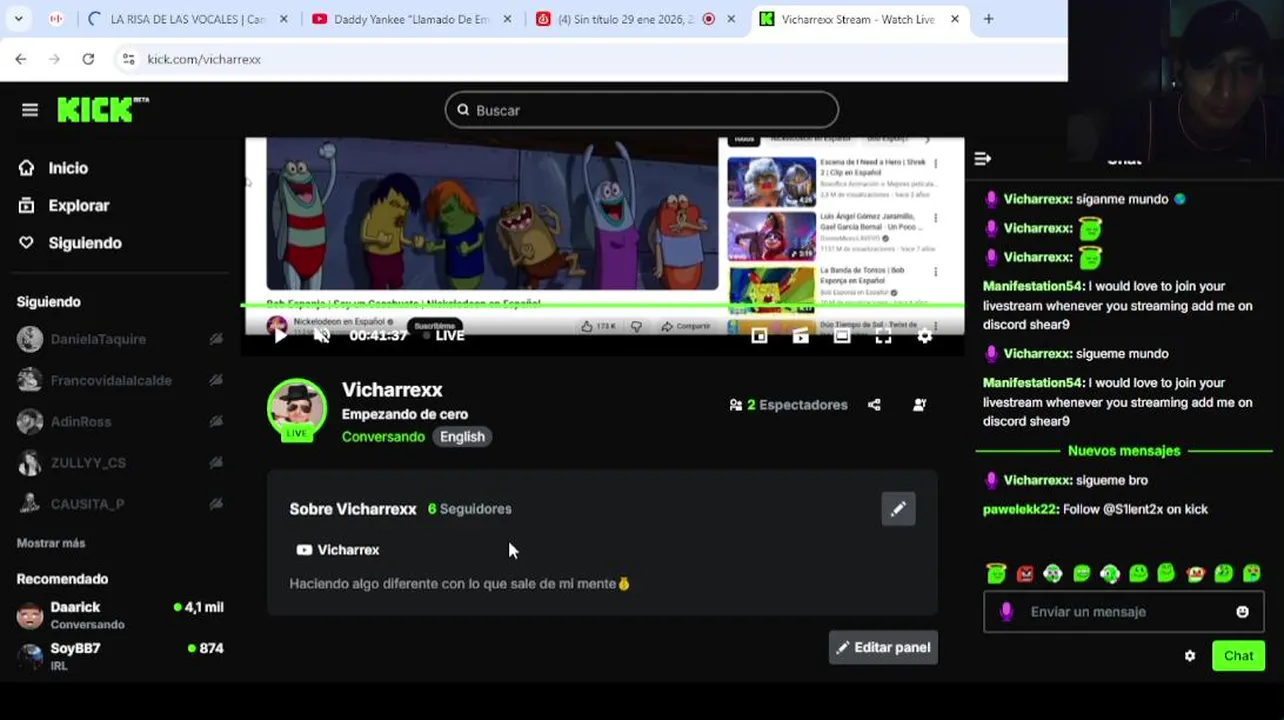
Task: Open recommended channel Daarick
Action: [120, 615]
